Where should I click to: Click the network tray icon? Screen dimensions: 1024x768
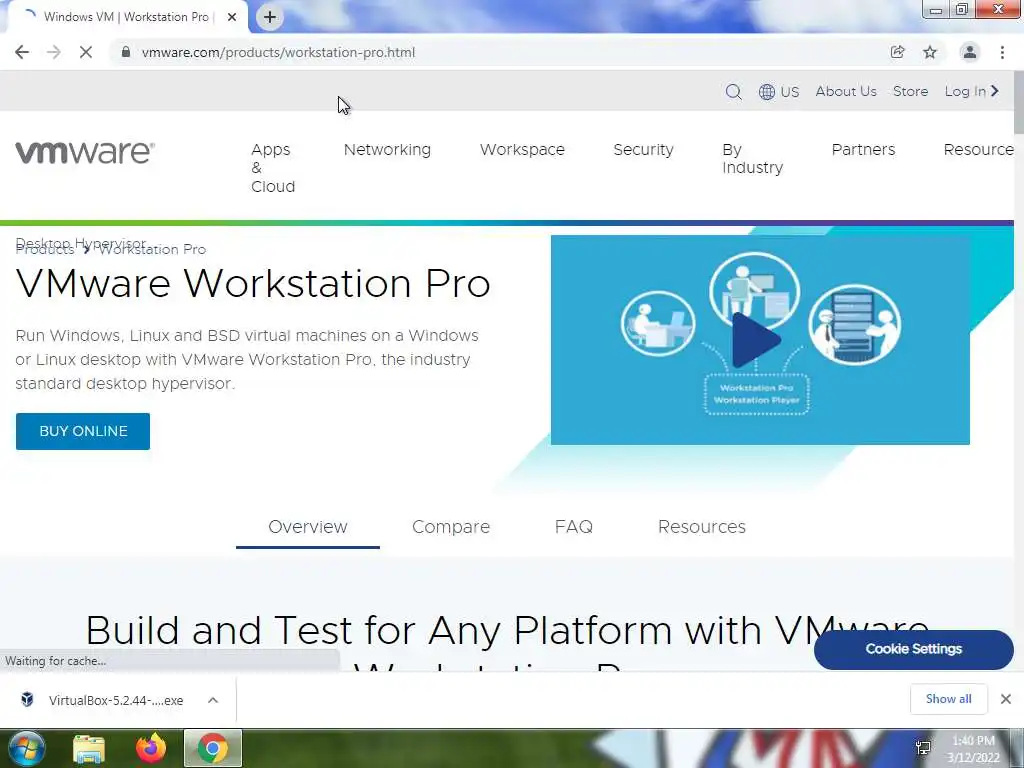(923, 748)
